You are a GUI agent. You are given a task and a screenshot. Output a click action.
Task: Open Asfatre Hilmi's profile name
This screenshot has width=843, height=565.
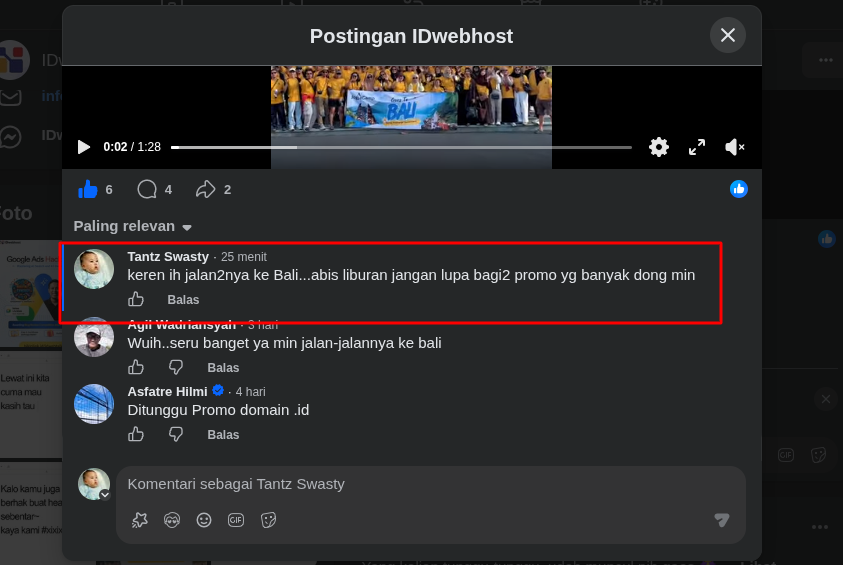click(x=167, y=391)
